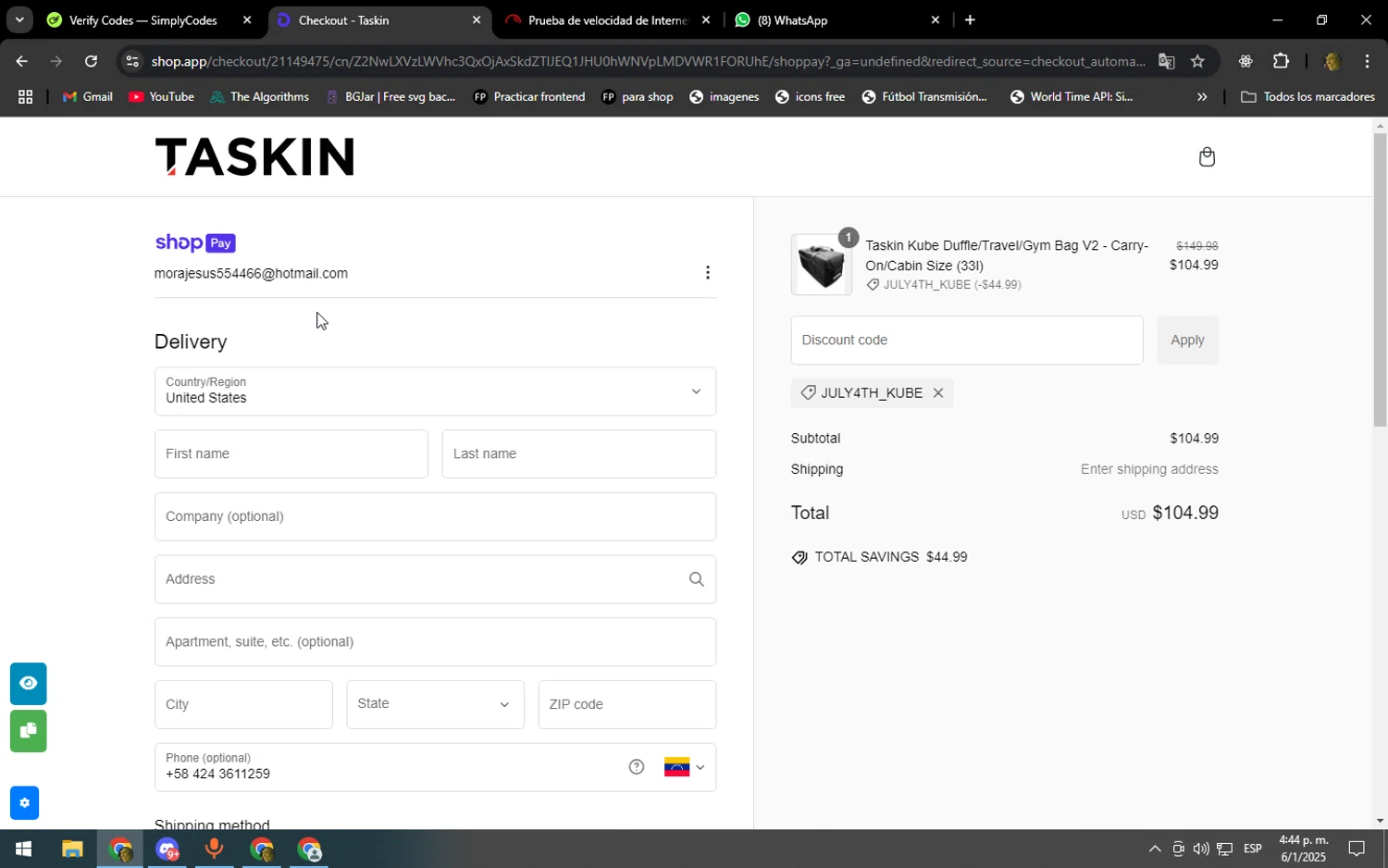Open the shopping bag cart icon
Viewport: 1388px width, 868px height.
tap(1207, 156)
